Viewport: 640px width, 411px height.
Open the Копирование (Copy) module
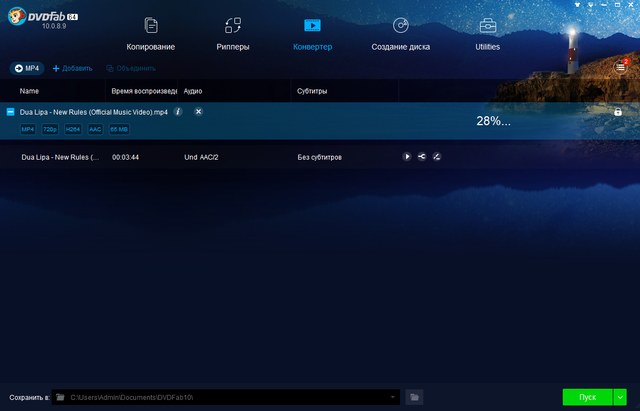pyautogui.click(x=150, y=33)
